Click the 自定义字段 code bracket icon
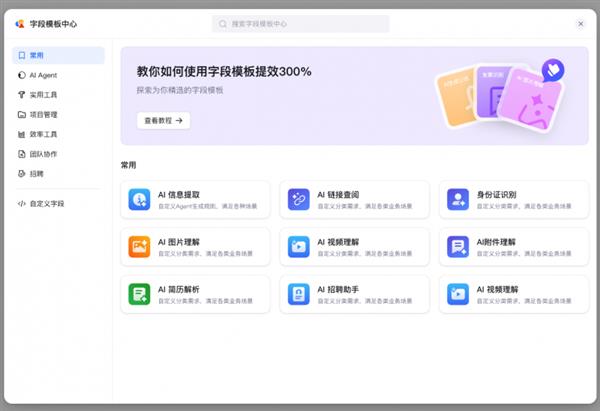This screenshot has width=600, height=411. click(x=21, y=204)
